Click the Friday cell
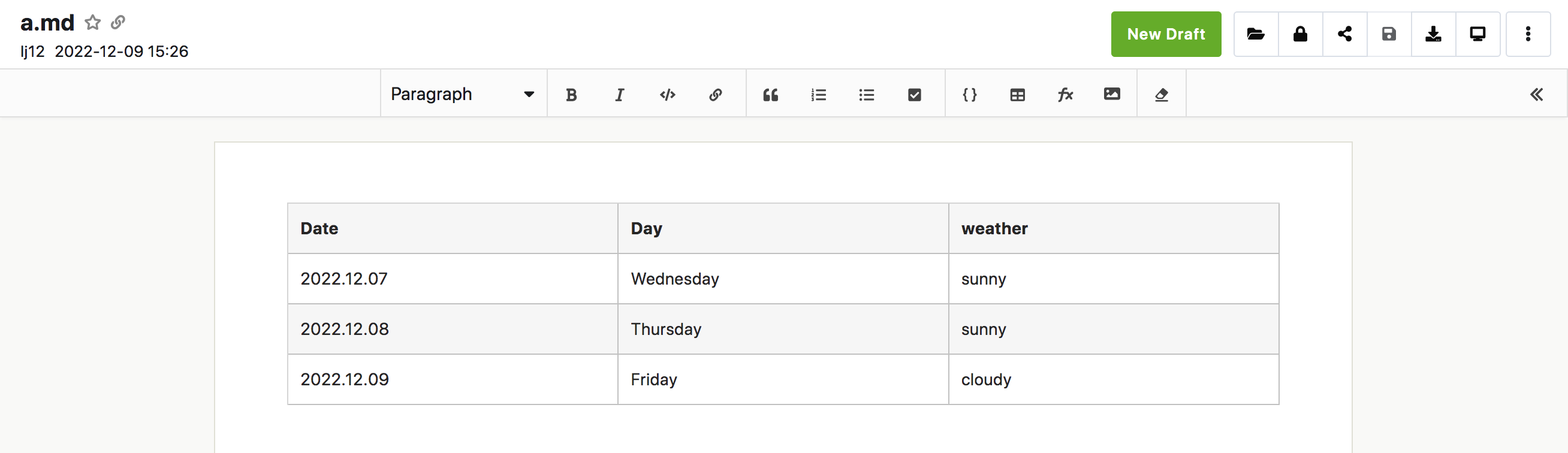 tap(783, 379)
